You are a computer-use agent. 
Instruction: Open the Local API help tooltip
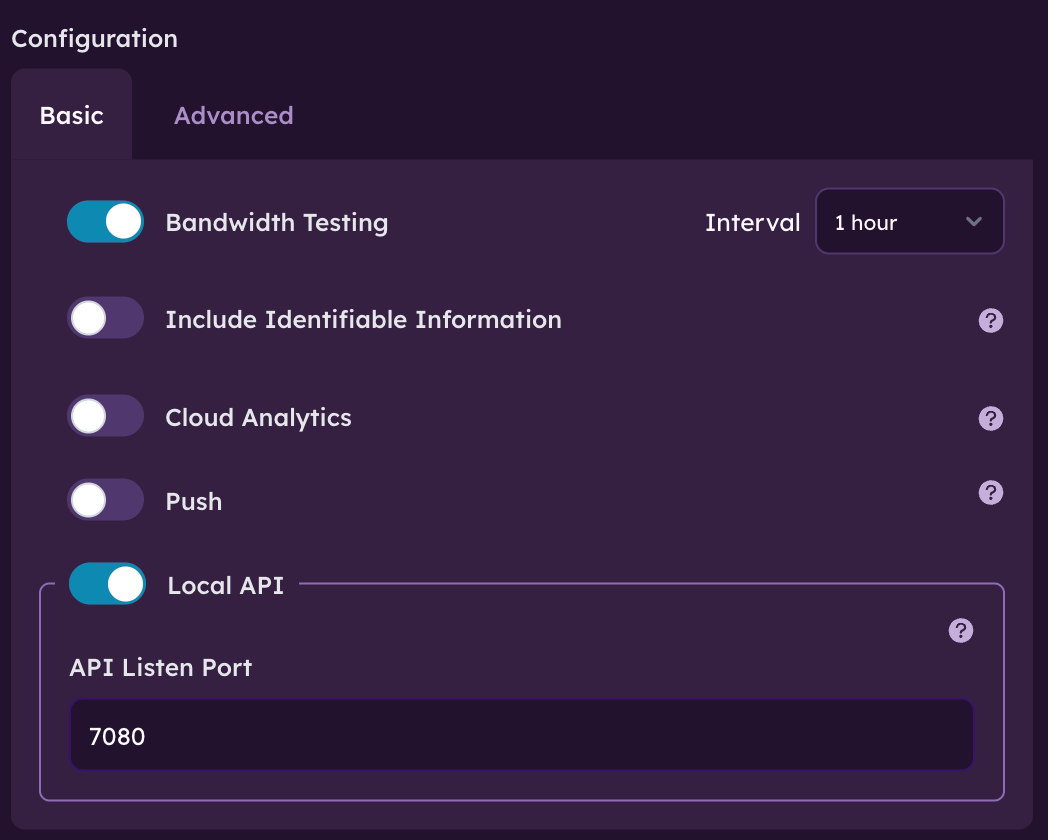click(x=960, y=631)
